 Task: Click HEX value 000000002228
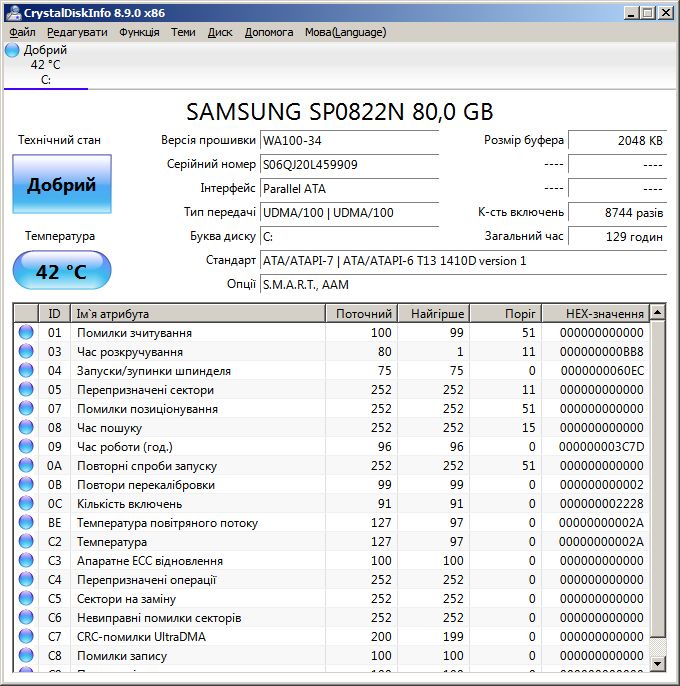click(602, 504)
